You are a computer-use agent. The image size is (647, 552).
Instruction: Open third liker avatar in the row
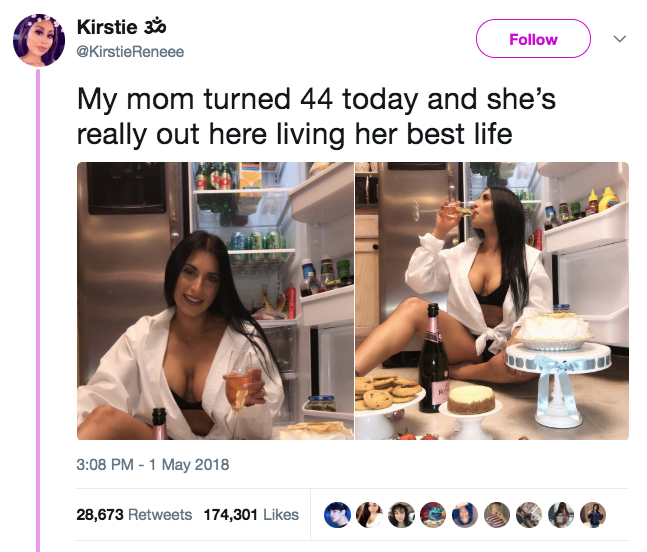click(x=401, y=515)
